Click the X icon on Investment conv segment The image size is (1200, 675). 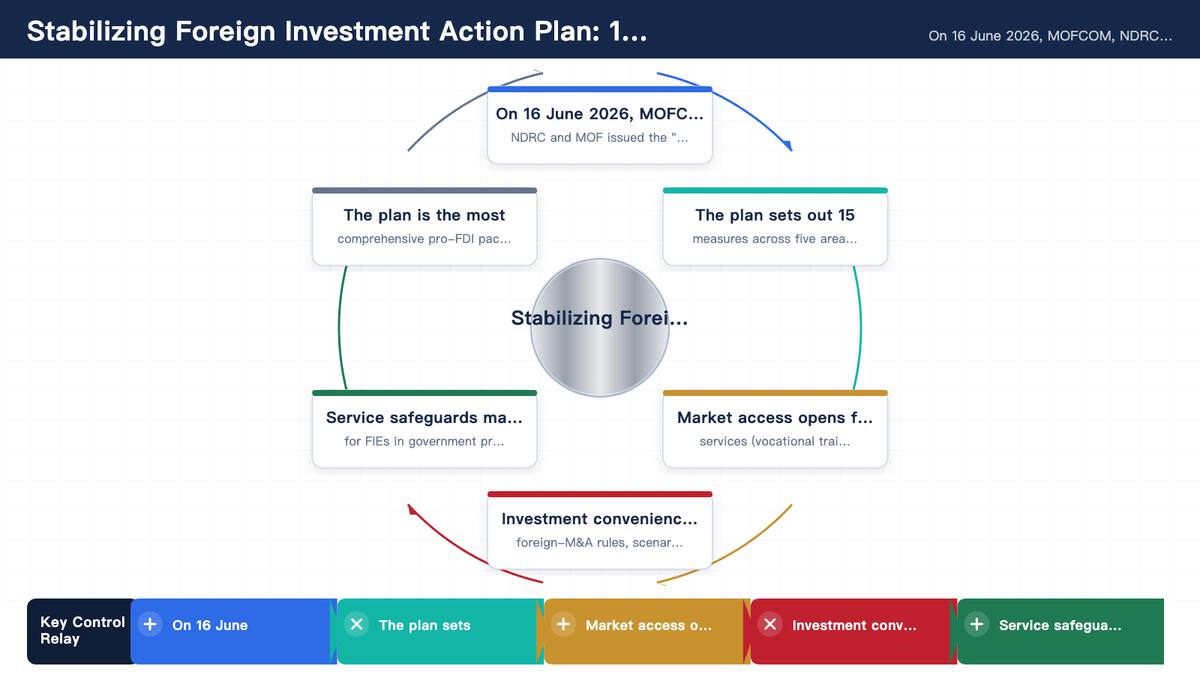tap(770, 624)
